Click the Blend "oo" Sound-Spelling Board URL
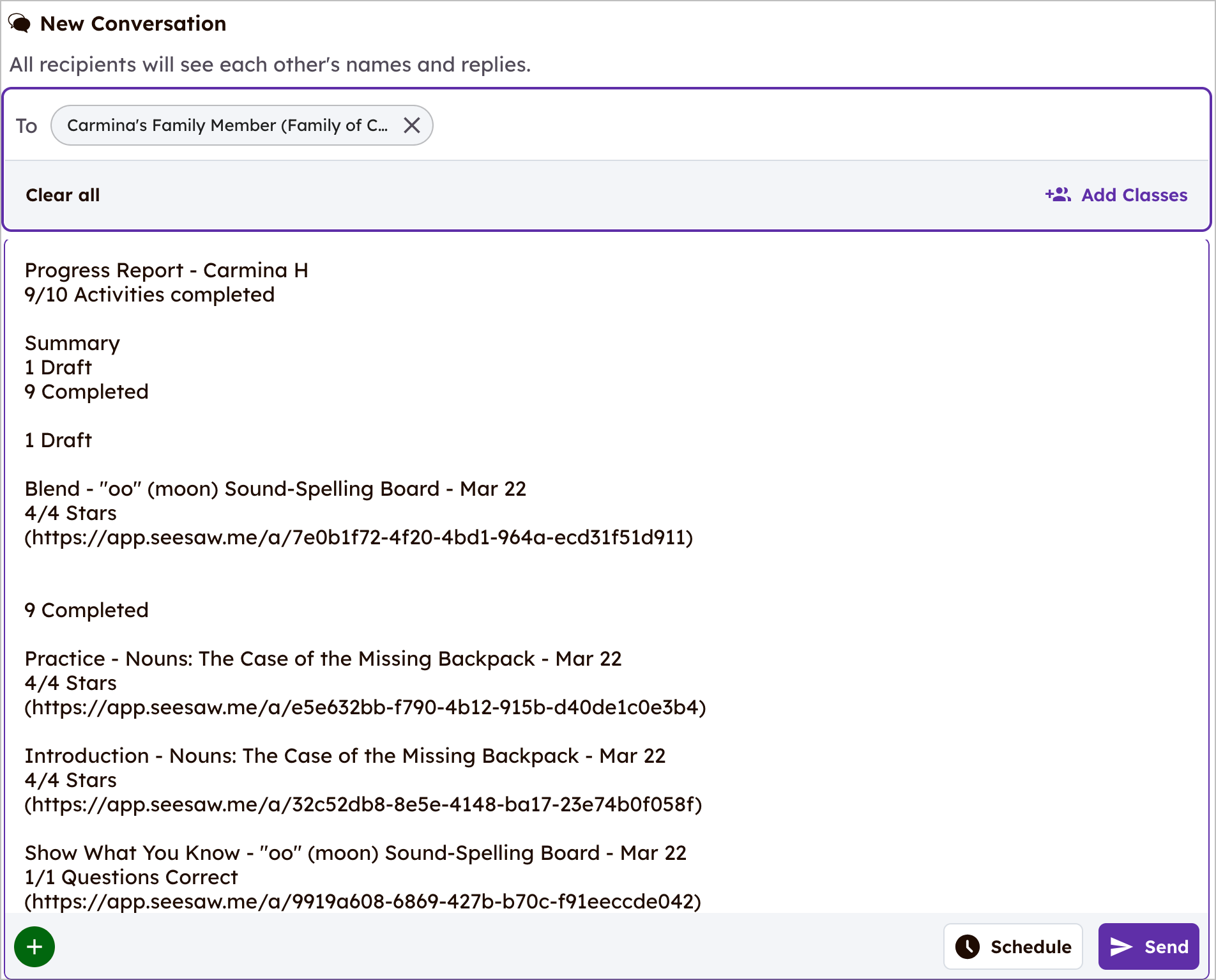Image resolution: width=1216 pixels, height=980 pixels. [358, 537]
